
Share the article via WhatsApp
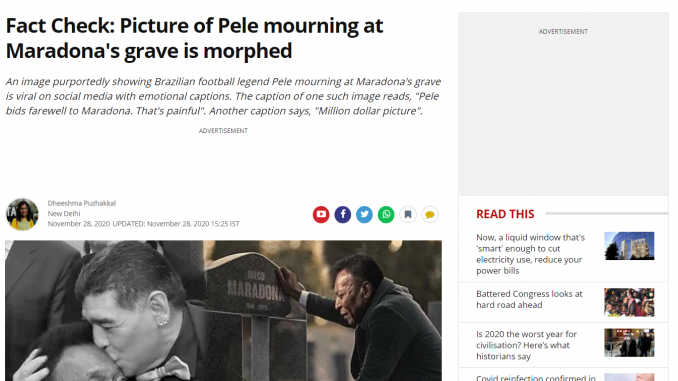(x=386, y=215)
